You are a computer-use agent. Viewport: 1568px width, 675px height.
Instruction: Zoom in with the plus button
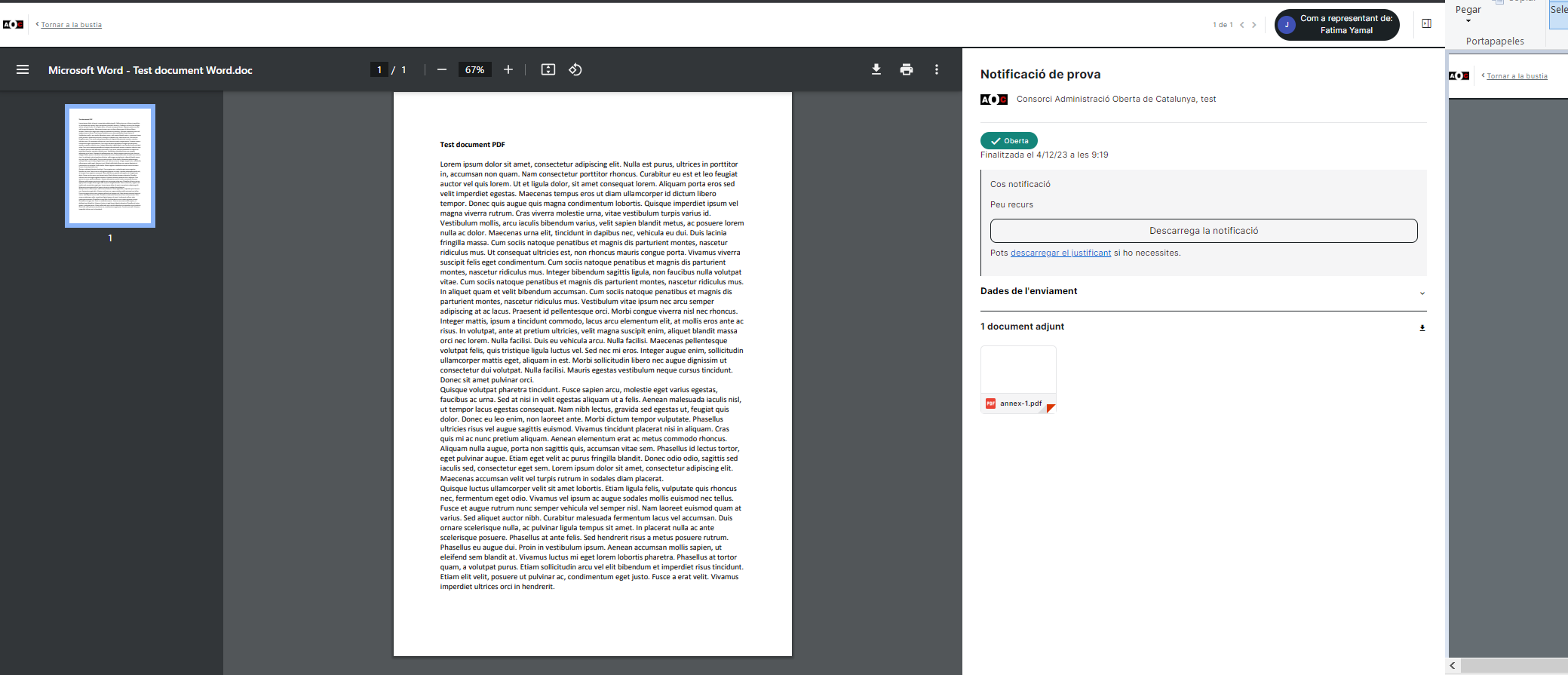point(508,69)
